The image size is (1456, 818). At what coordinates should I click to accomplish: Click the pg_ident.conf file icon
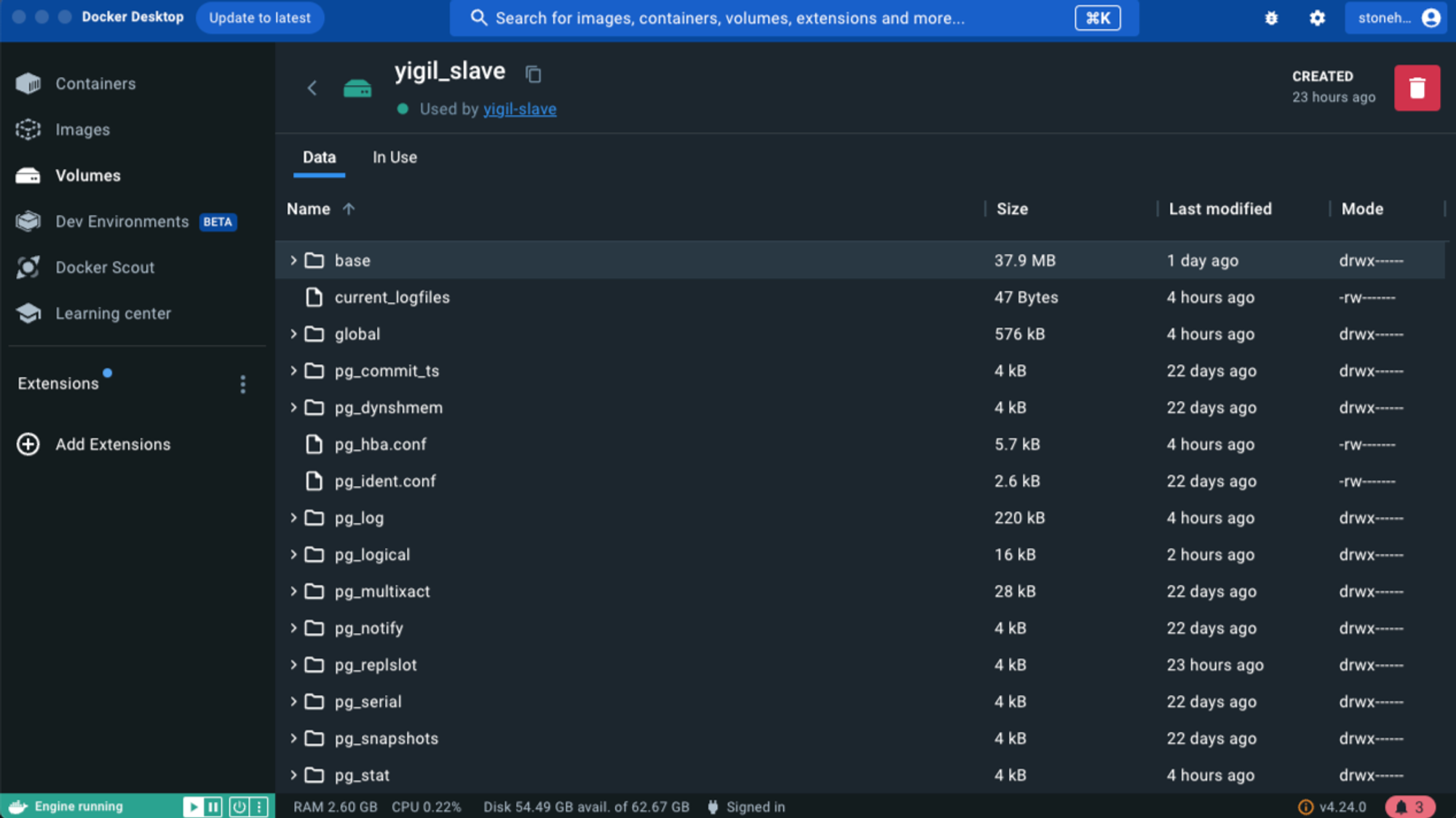click(314, 481)
